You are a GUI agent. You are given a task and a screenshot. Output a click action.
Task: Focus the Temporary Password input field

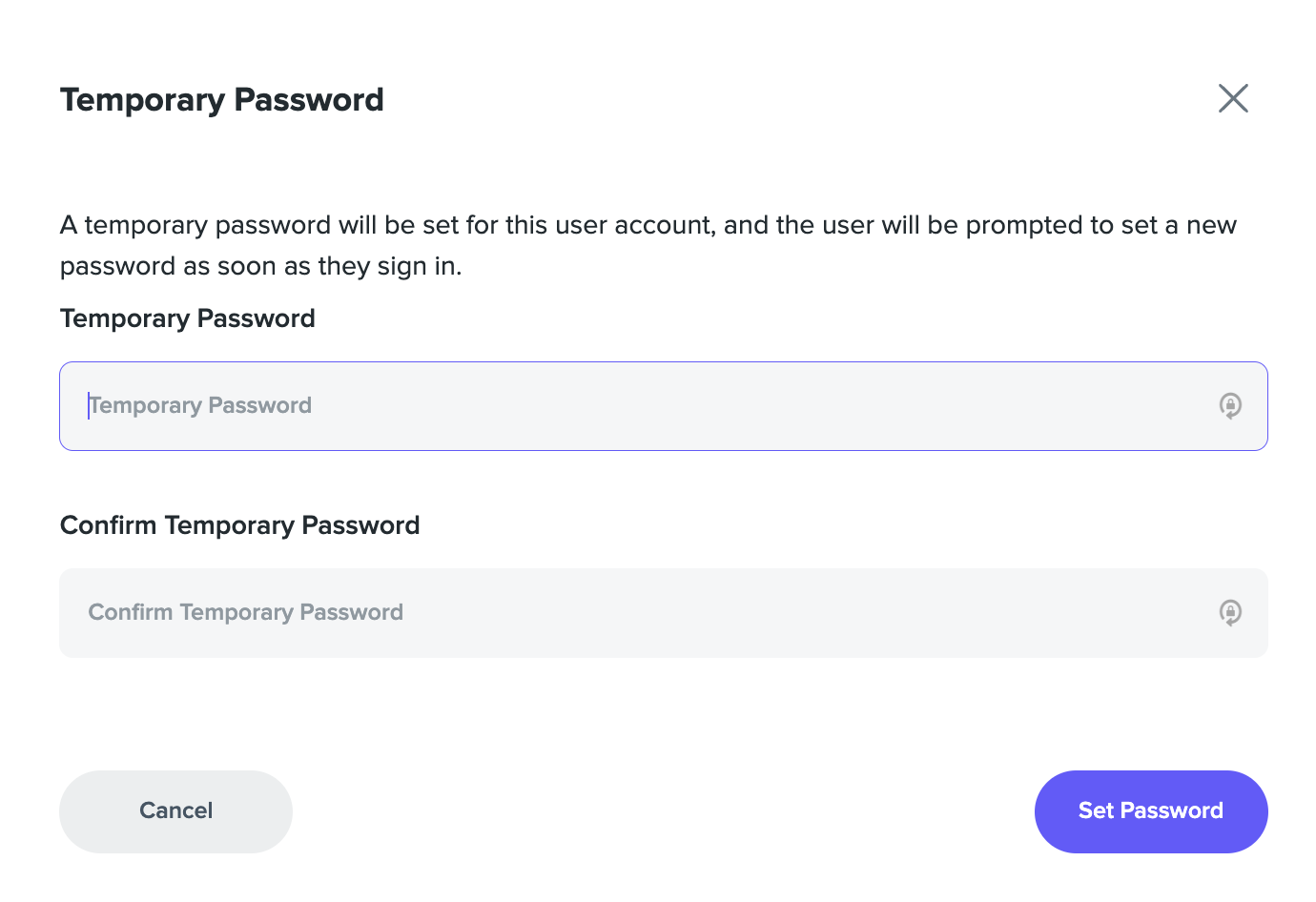click(x=663, y=406)
